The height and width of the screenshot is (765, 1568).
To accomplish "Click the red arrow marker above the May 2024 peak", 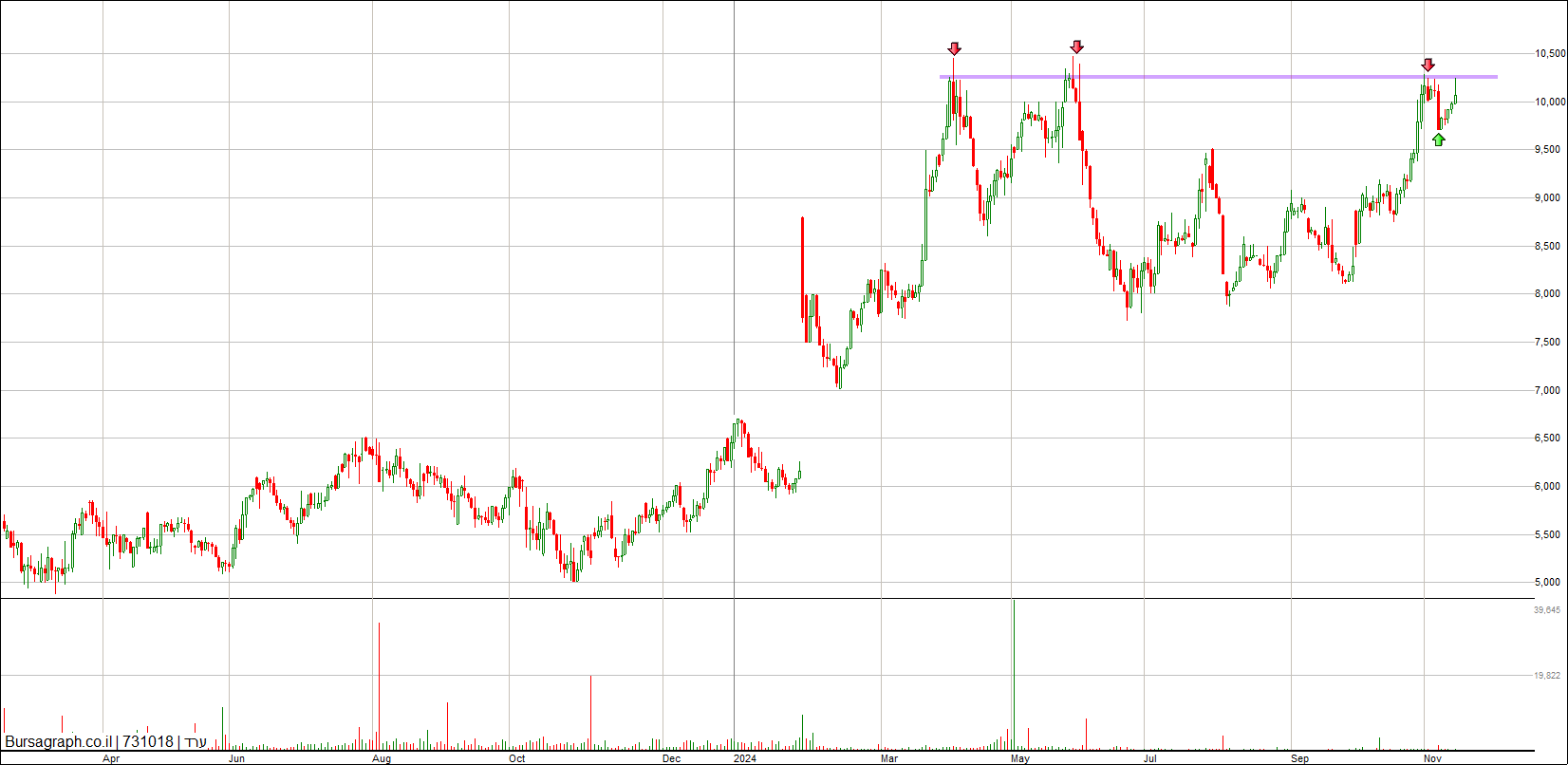I will click(x=1076, y=47).
